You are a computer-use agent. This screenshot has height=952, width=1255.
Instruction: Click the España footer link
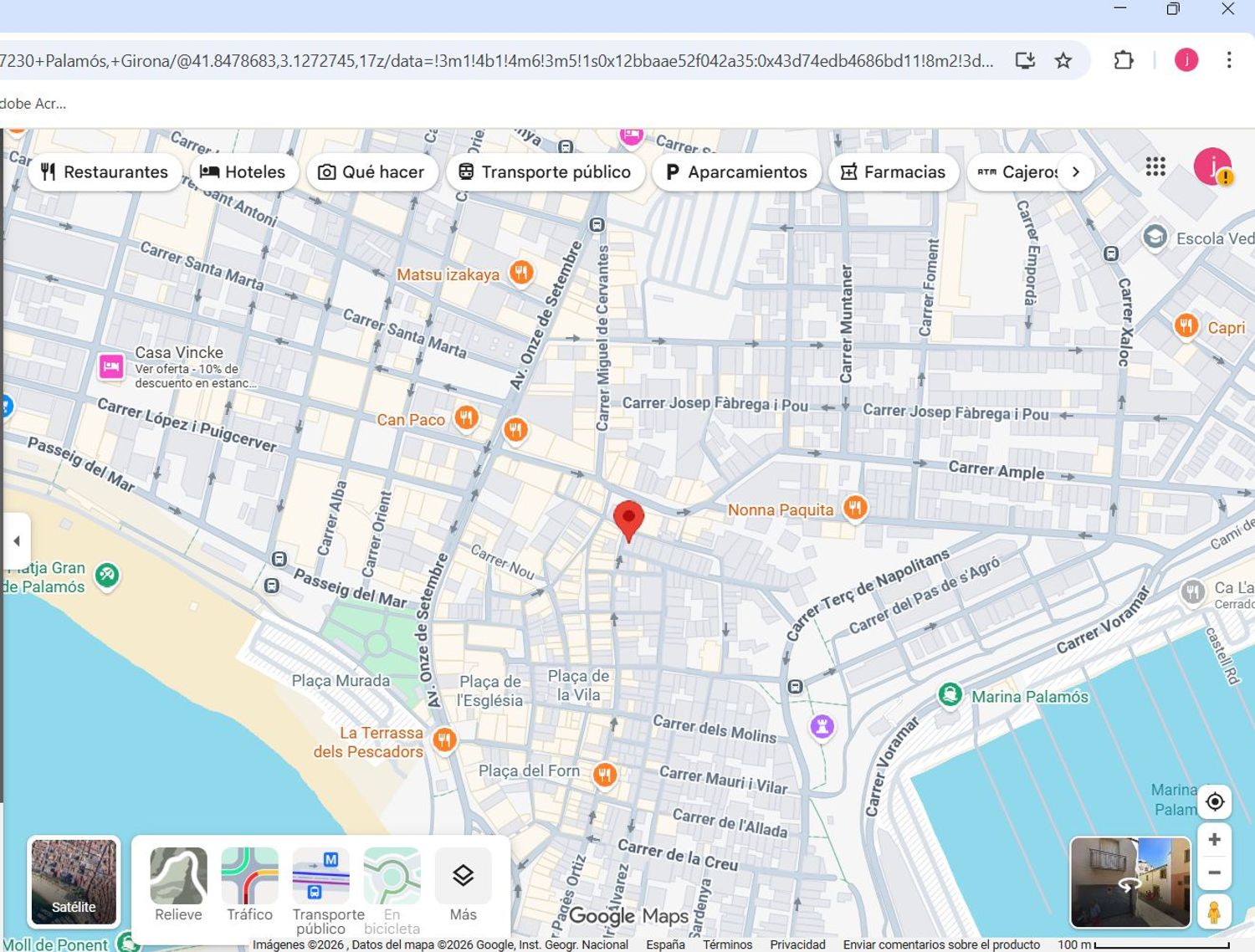pyautogui.click(x=665, y=944)
